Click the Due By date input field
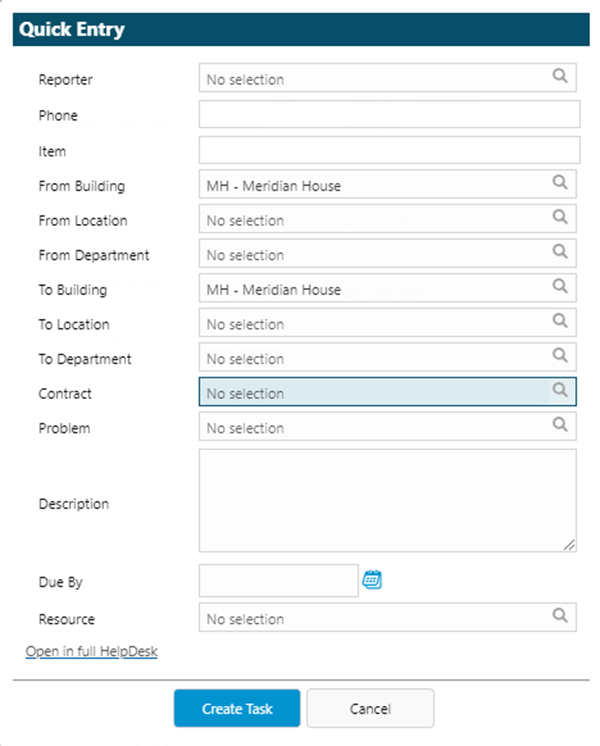 (x=278, y=581)
